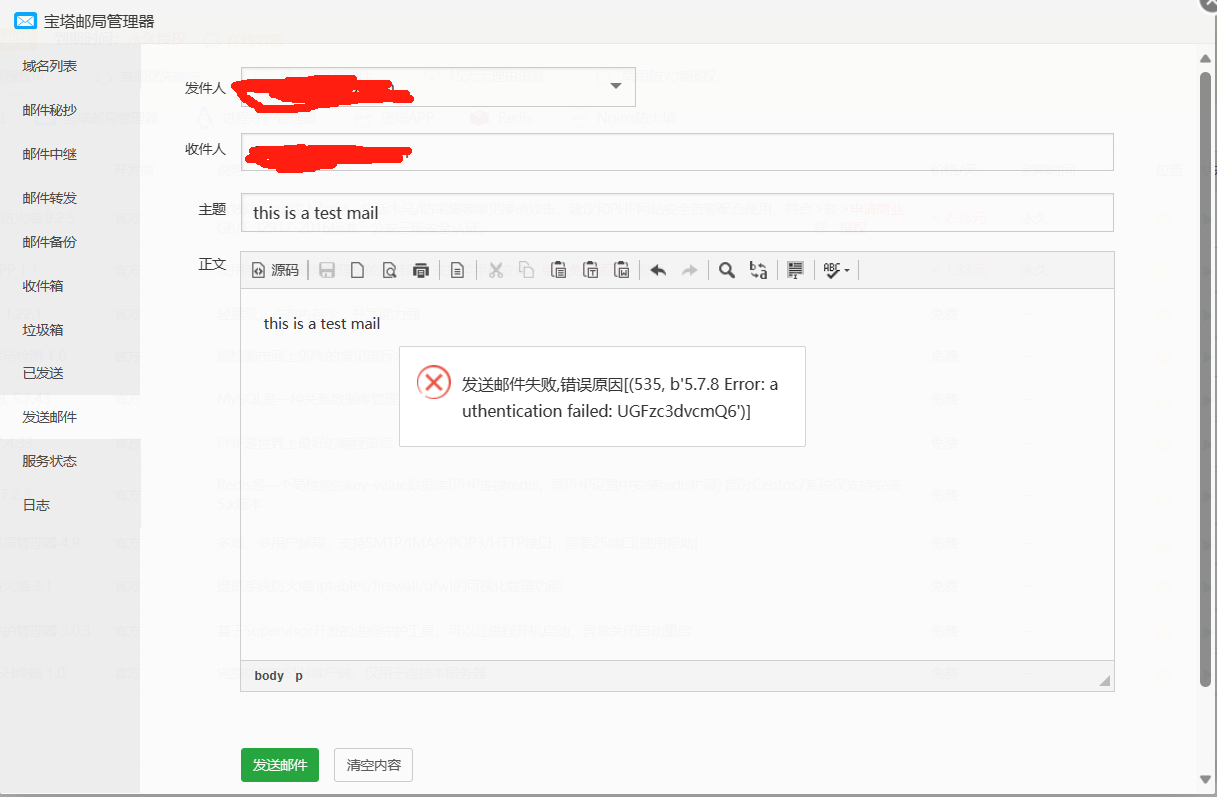Click the Templates document icon
Image resolution: width=1217 pixels, height=797 pixels.
click(457, 270)
